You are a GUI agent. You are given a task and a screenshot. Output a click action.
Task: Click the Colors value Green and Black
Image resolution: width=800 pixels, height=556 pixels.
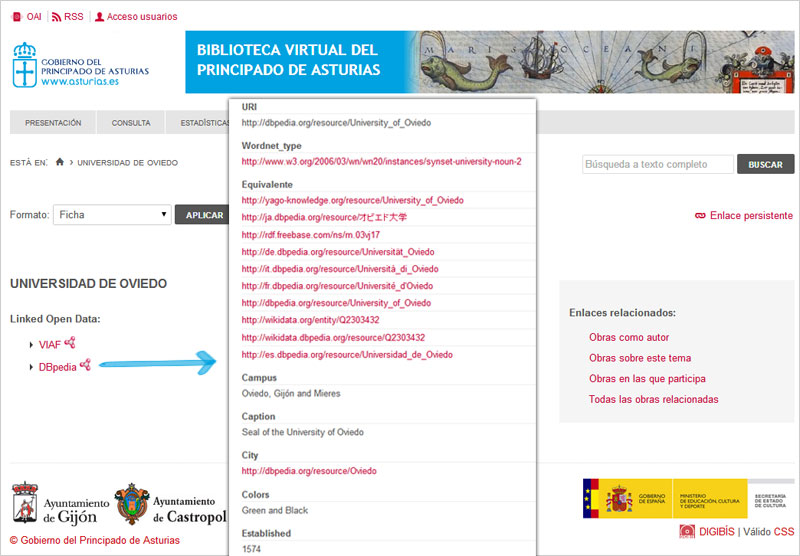click(274, 510)
